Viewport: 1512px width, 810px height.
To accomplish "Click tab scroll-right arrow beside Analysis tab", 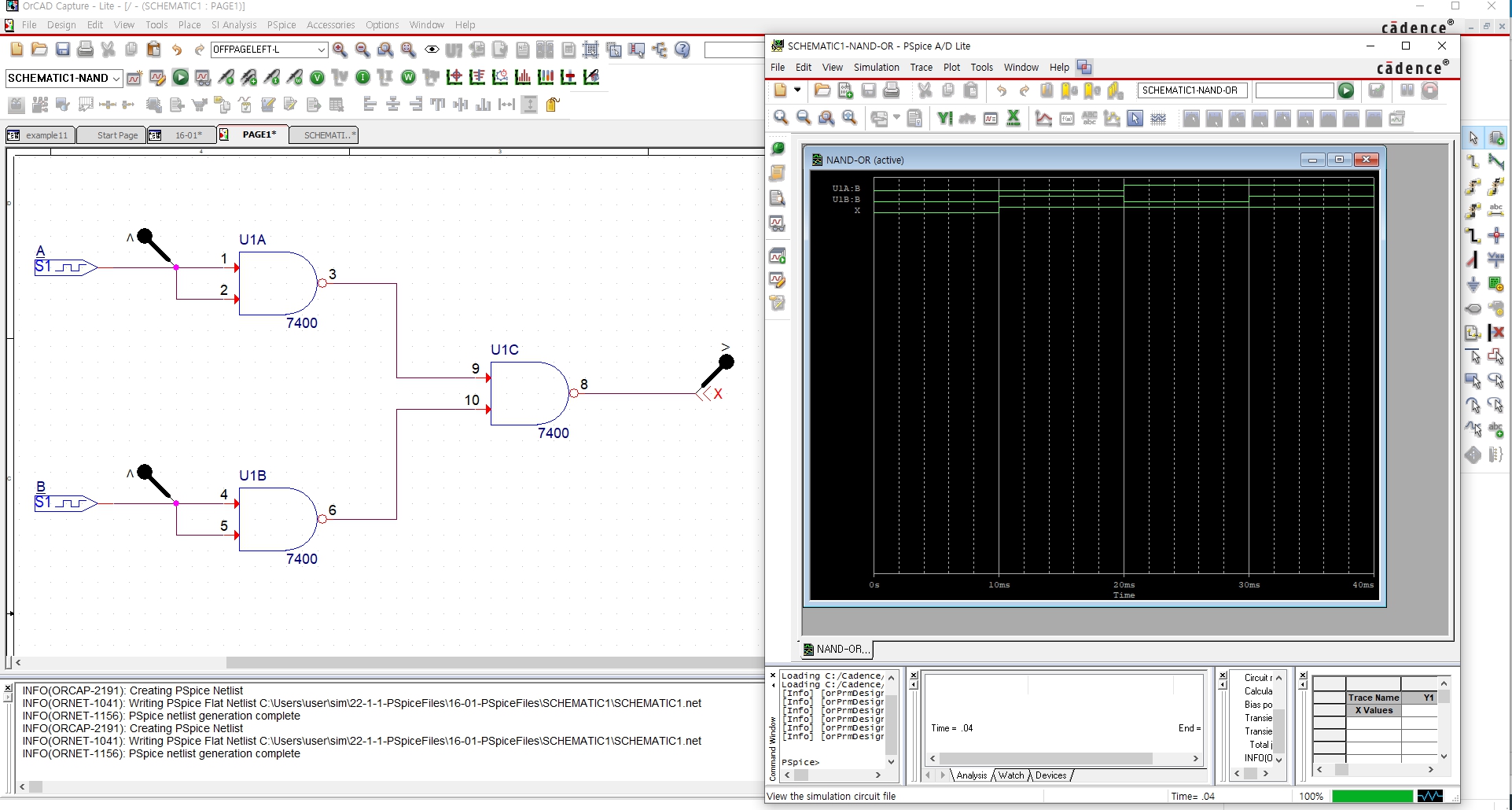I will pyautogui.click(x=942, y=775).
